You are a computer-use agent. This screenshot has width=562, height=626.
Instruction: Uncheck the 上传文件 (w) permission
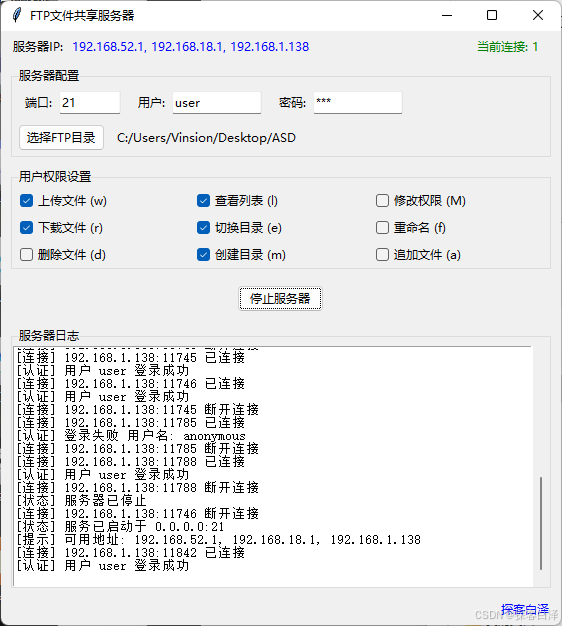tap(26, 200)
